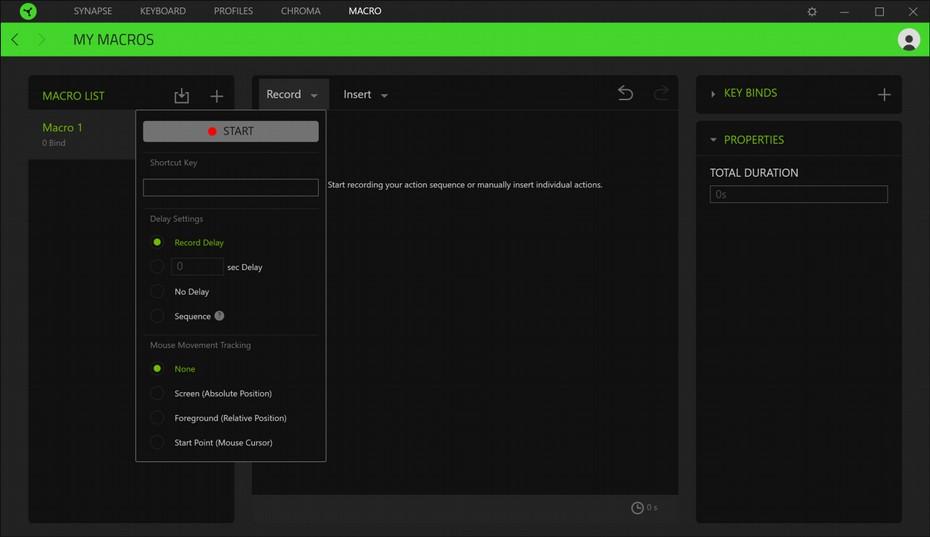Open the Chroma tab
The image size is (930, 537).
tap(300, 11)
